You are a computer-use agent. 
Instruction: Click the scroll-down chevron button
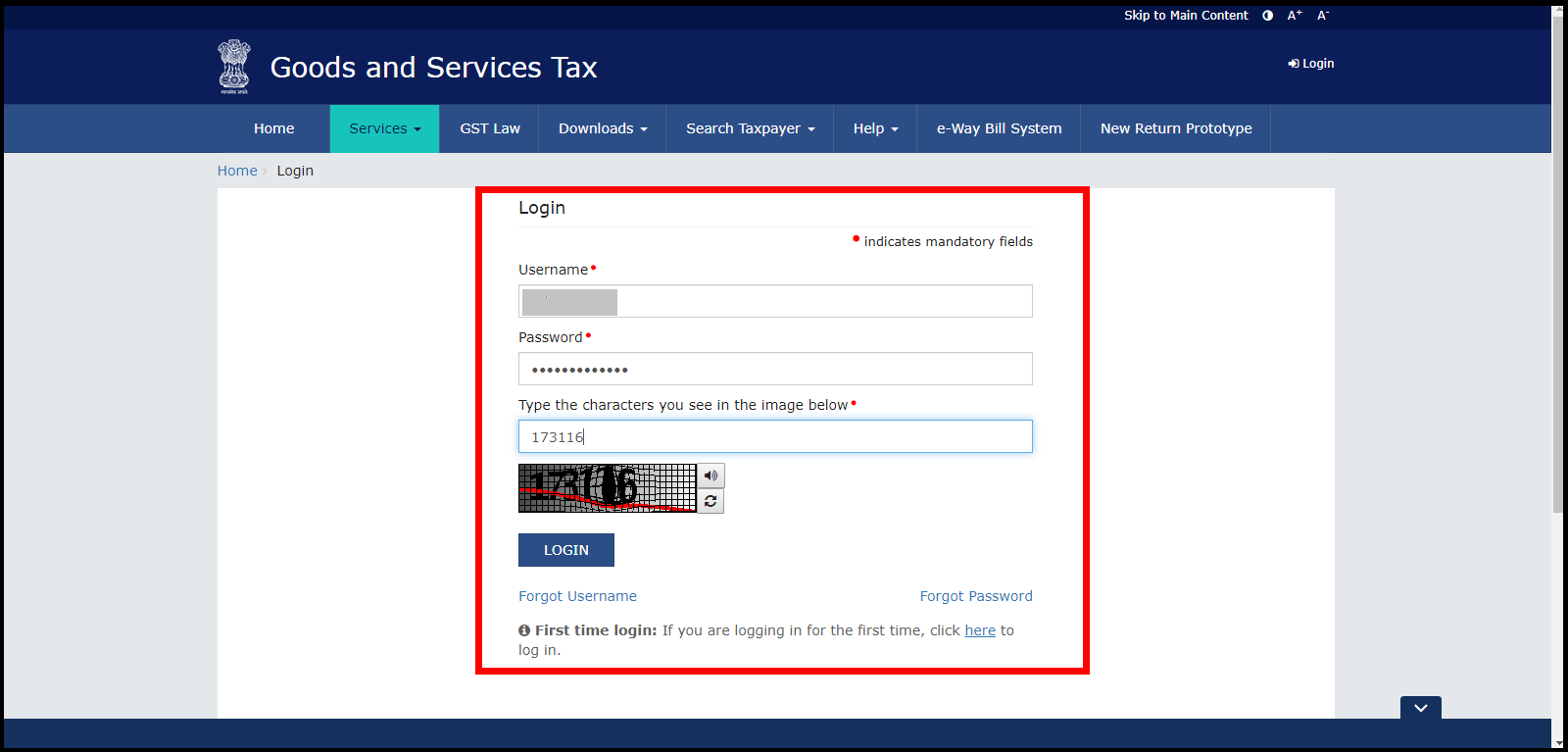point(1420,708)
